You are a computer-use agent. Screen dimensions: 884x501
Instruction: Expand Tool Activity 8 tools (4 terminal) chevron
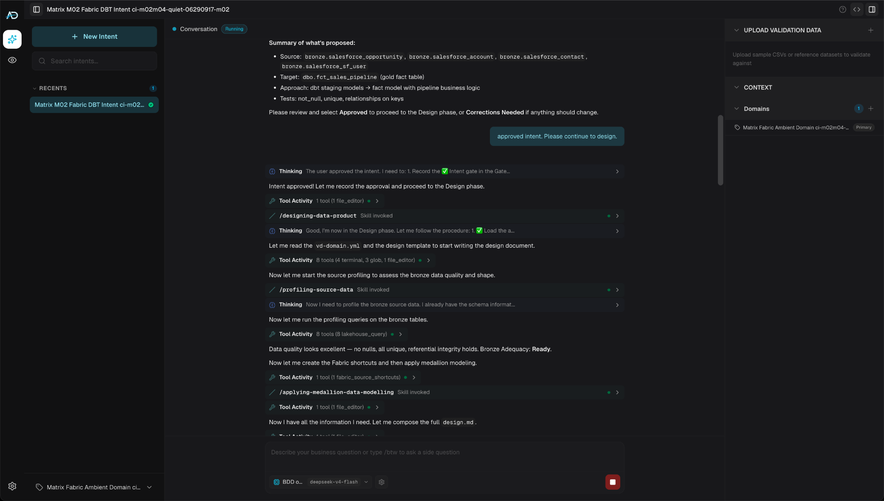(428, 260)
